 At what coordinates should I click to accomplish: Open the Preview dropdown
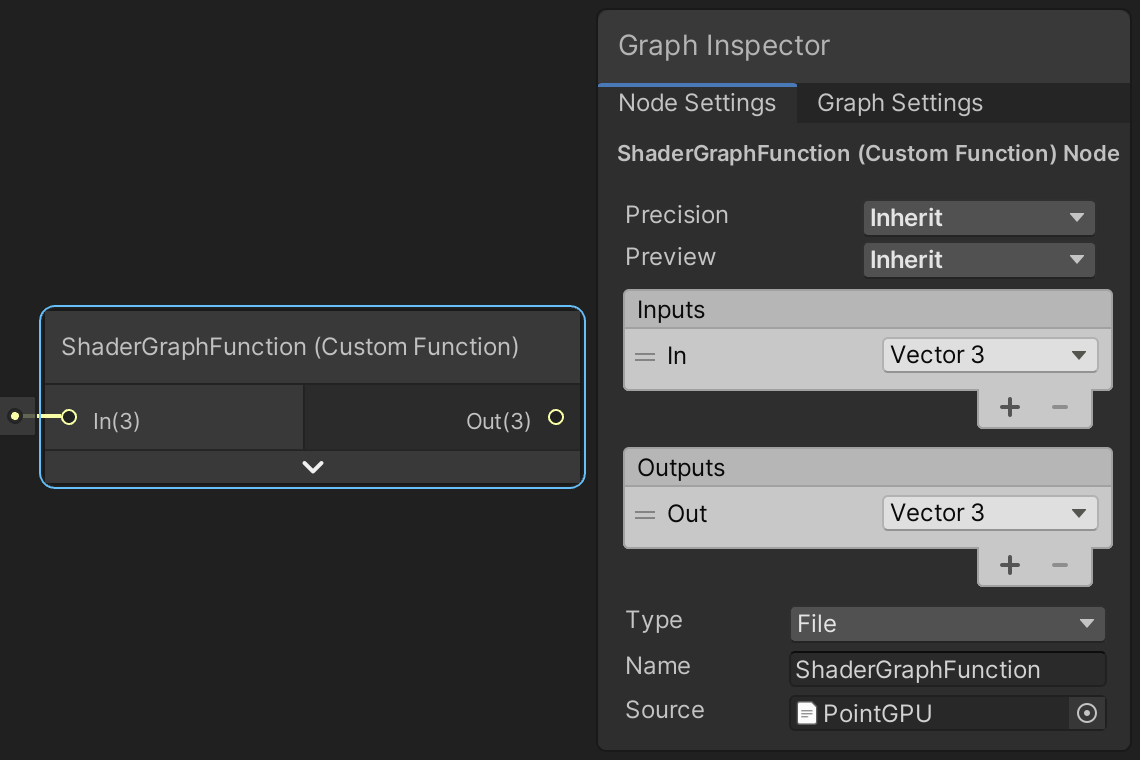pyautogui.click(x=978, y=259)
